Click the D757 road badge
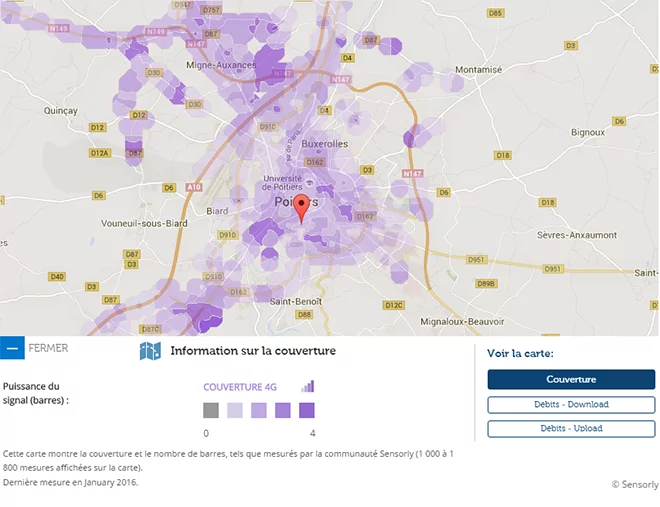 pos(211,10)
